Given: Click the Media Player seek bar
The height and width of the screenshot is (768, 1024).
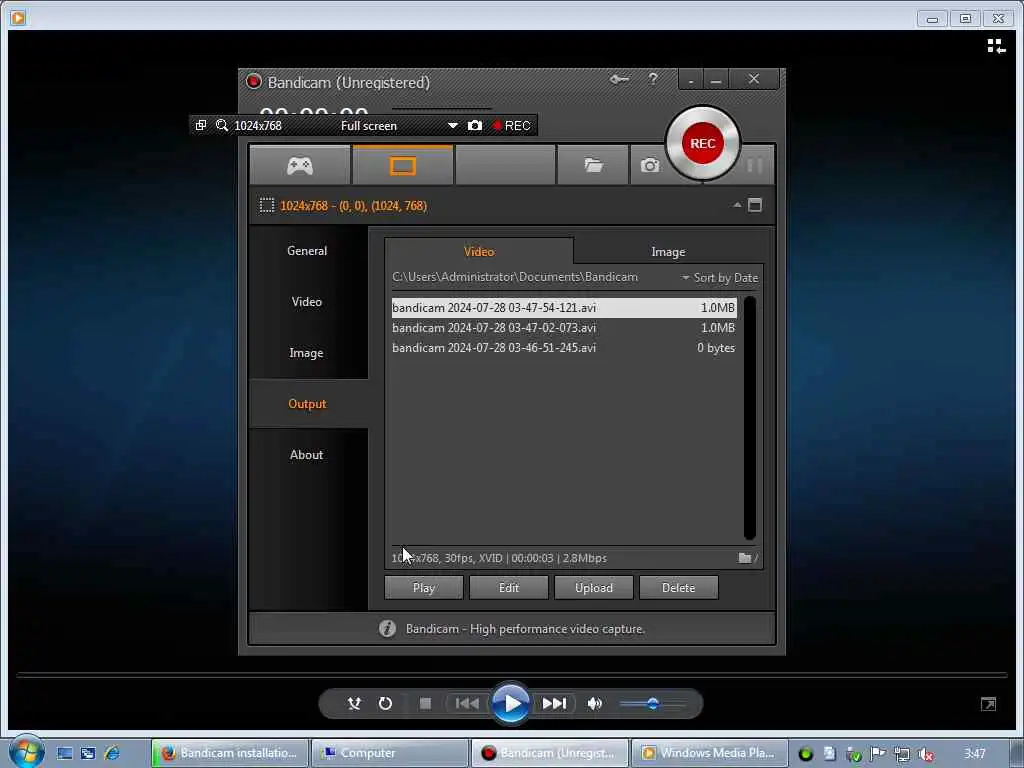Looking at the screenshot, I should click(x=512, y=674).
